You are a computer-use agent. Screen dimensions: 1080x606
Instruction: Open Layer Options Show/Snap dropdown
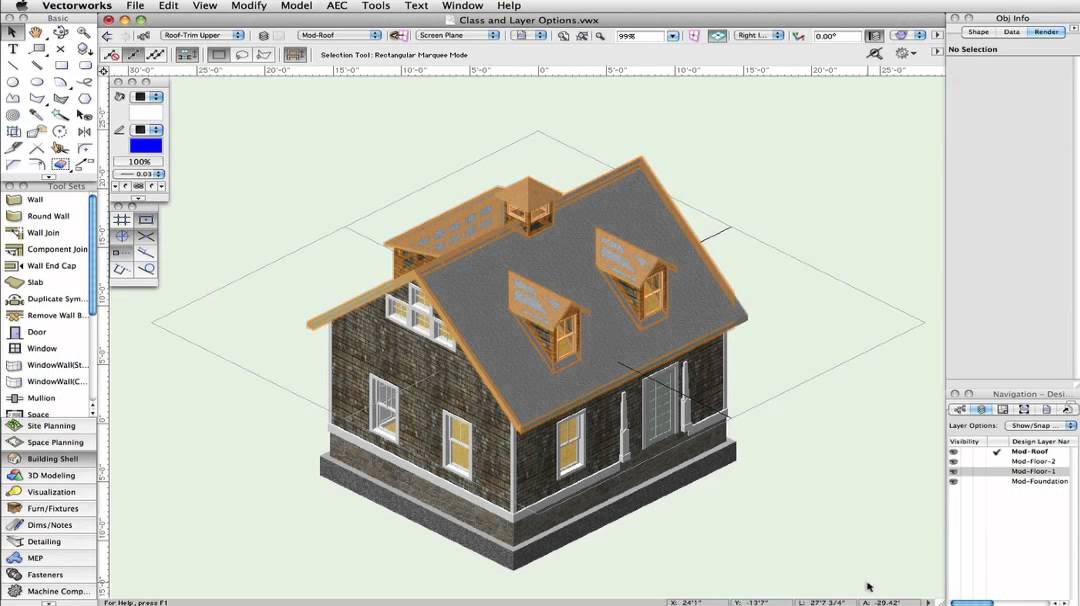[1040, 426]
